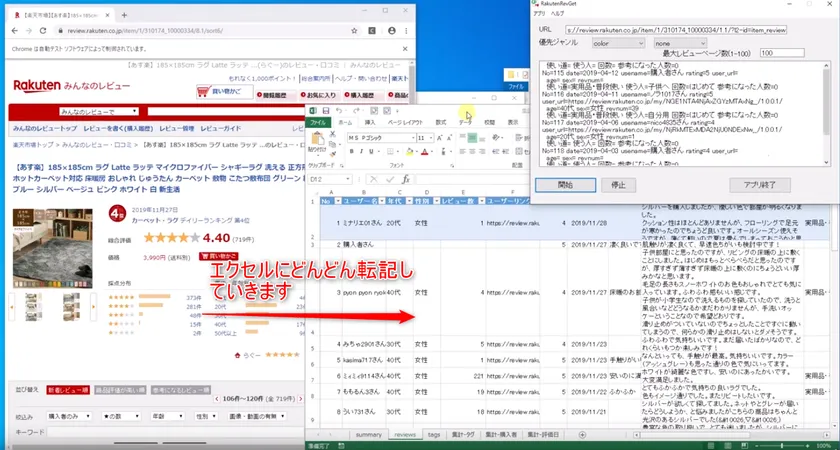This screenshot has height=450, width=840.
Task: Click the アプリ終了 button in RakutenRevGet
Action: click(760, 185)
